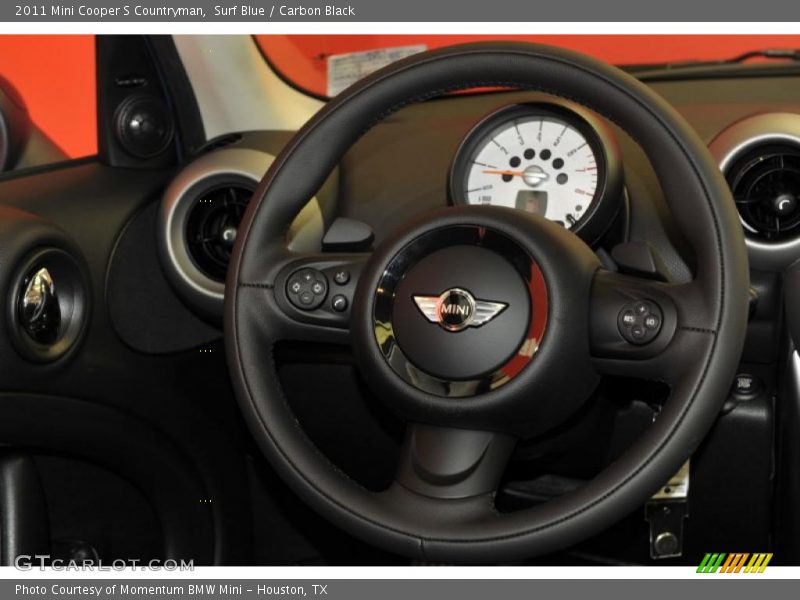Click the chrome door handle on the left
800x600 pixels.
(41, 304)
